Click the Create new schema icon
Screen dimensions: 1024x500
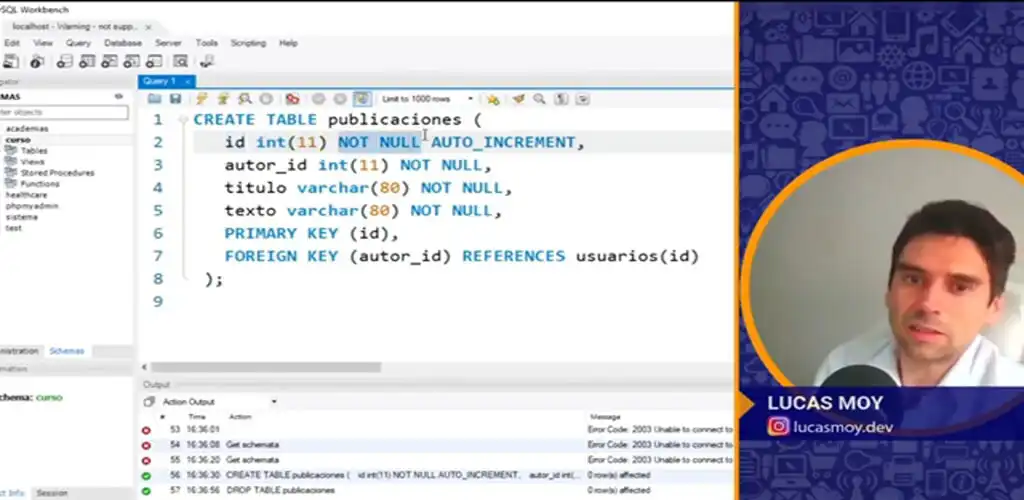(x=64, y=61)
